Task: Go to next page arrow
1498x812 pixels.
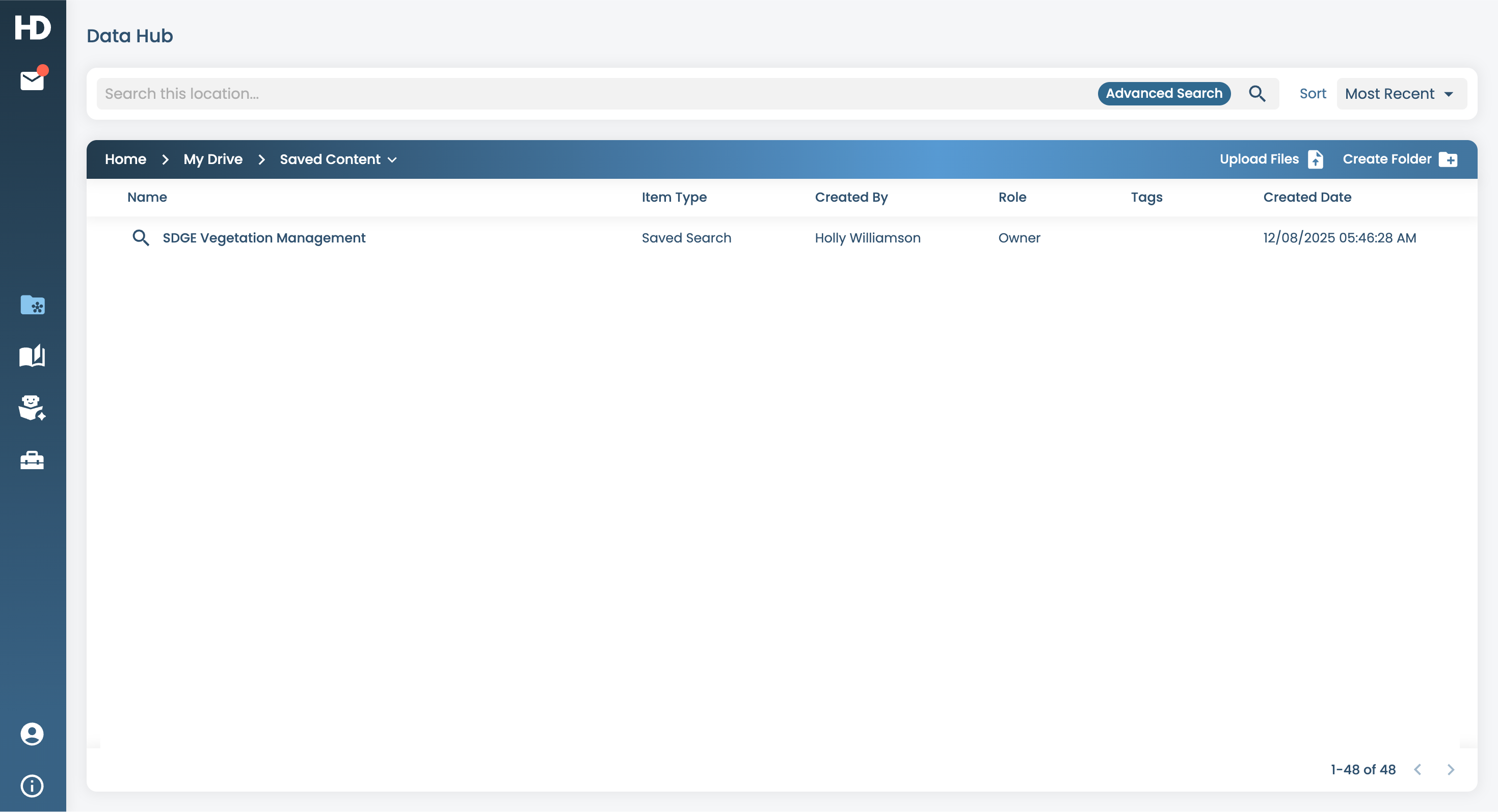Action: click(x=1450, y=770)
